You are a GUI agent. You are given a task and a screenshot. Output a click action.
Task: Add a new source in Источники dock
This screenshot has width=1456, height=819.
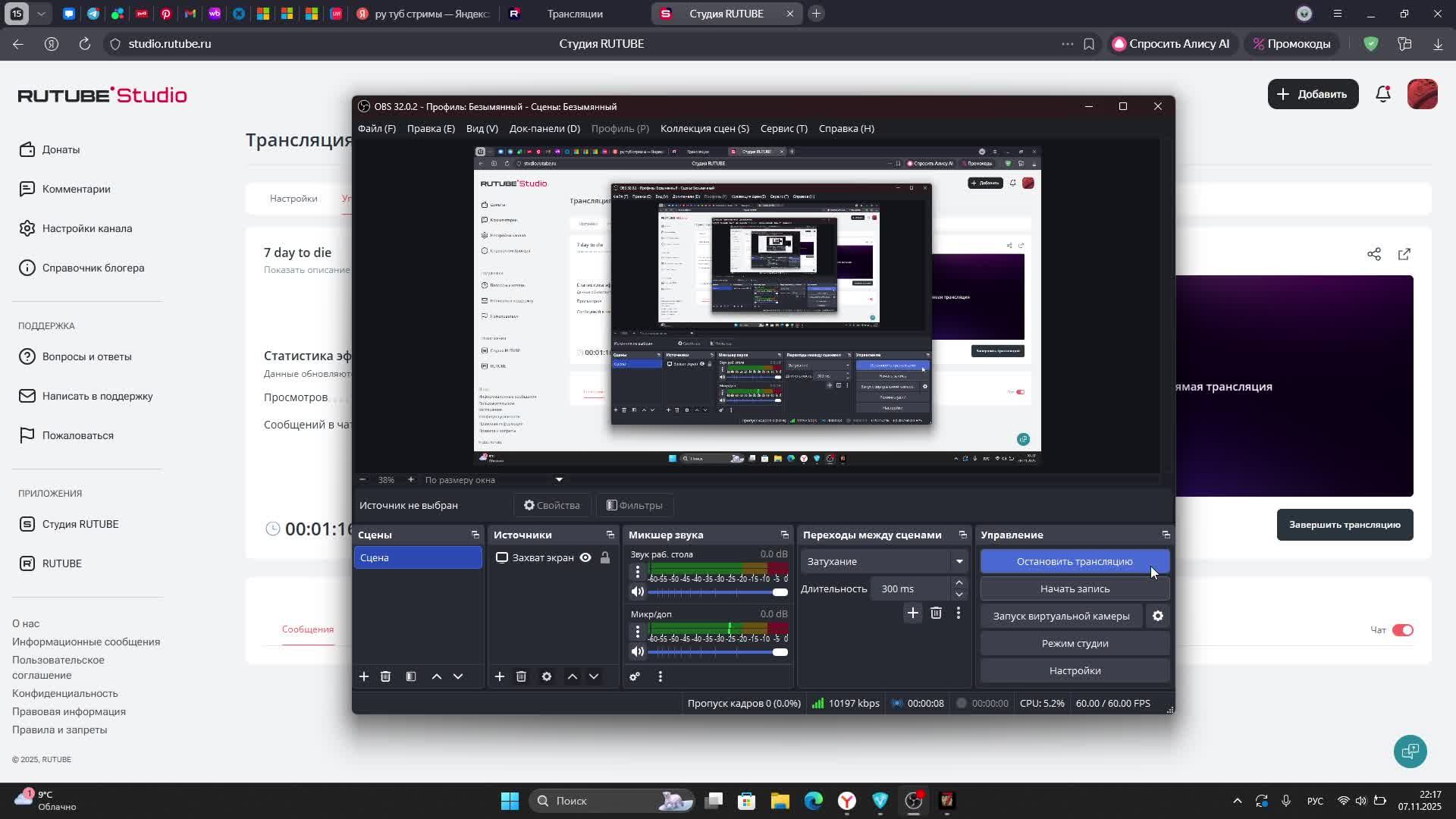pos(500,676)
